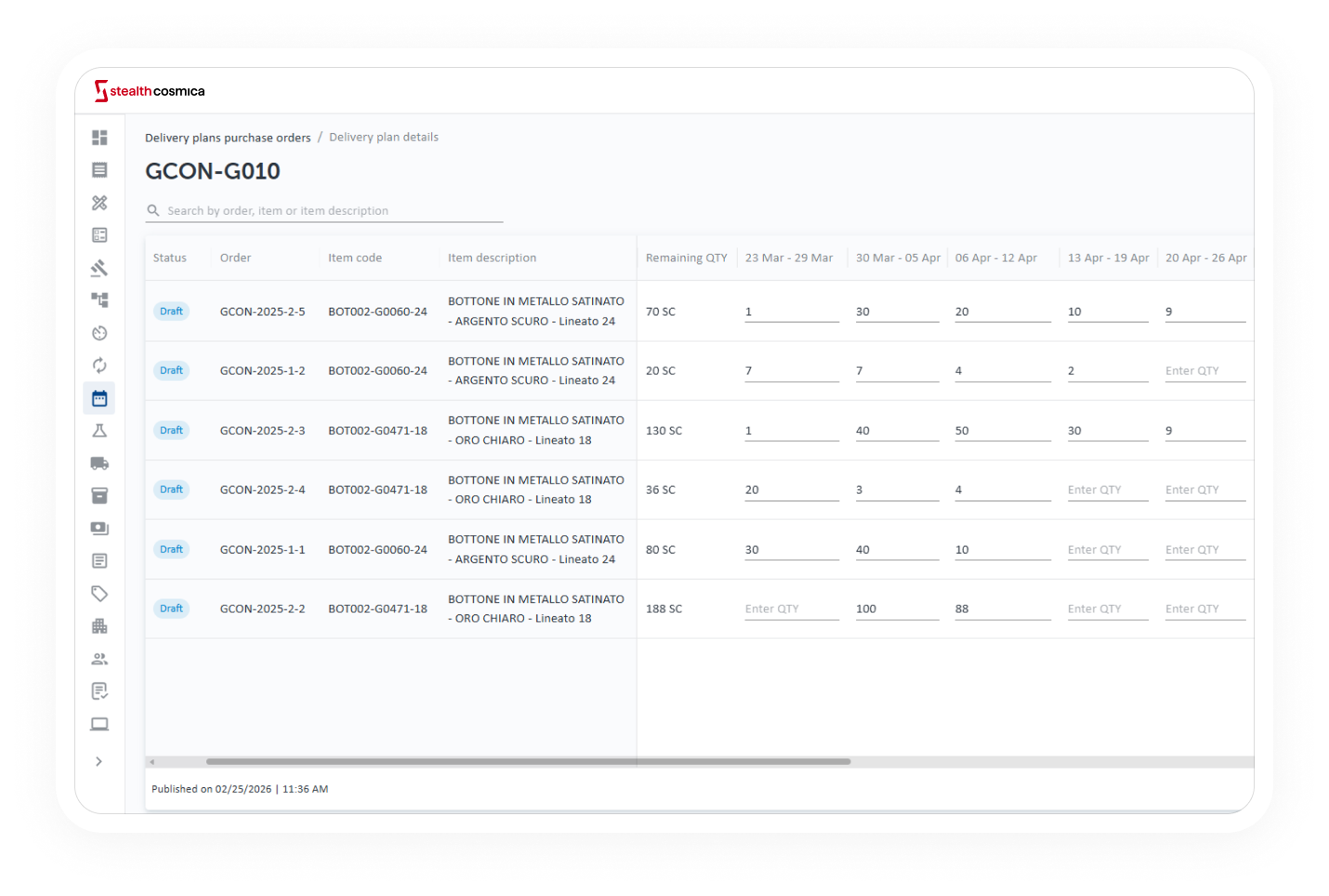Image resolution: width=1329 pixels, height=896 pixels.
Task: Click the building company icon in sidebar
Action: [x=99, y=626]
